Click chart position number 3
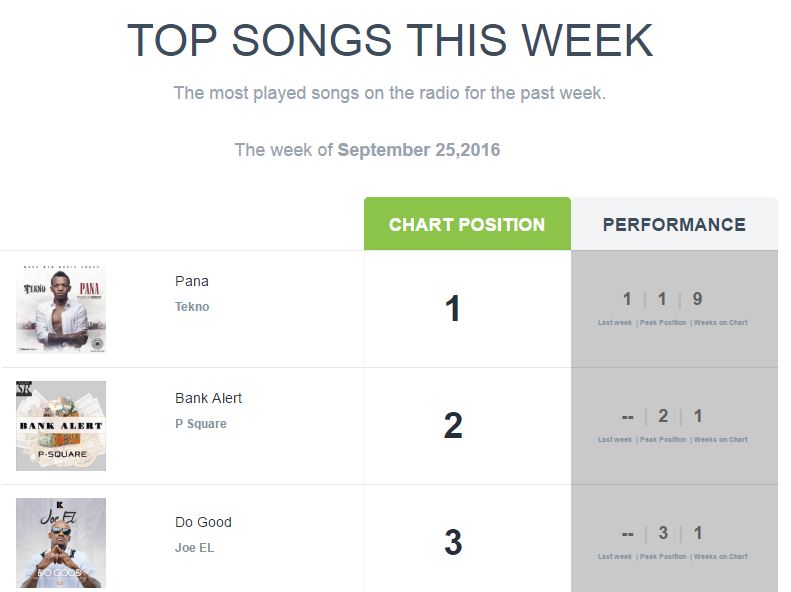Screen dimensions: 791x592 453,543
